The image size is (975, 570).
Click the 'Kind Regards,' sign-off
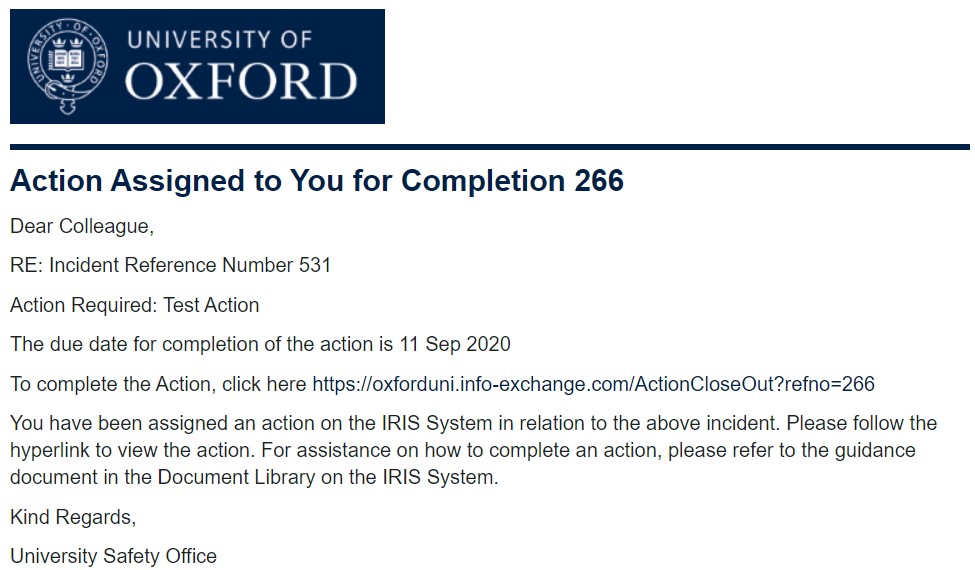73,517
